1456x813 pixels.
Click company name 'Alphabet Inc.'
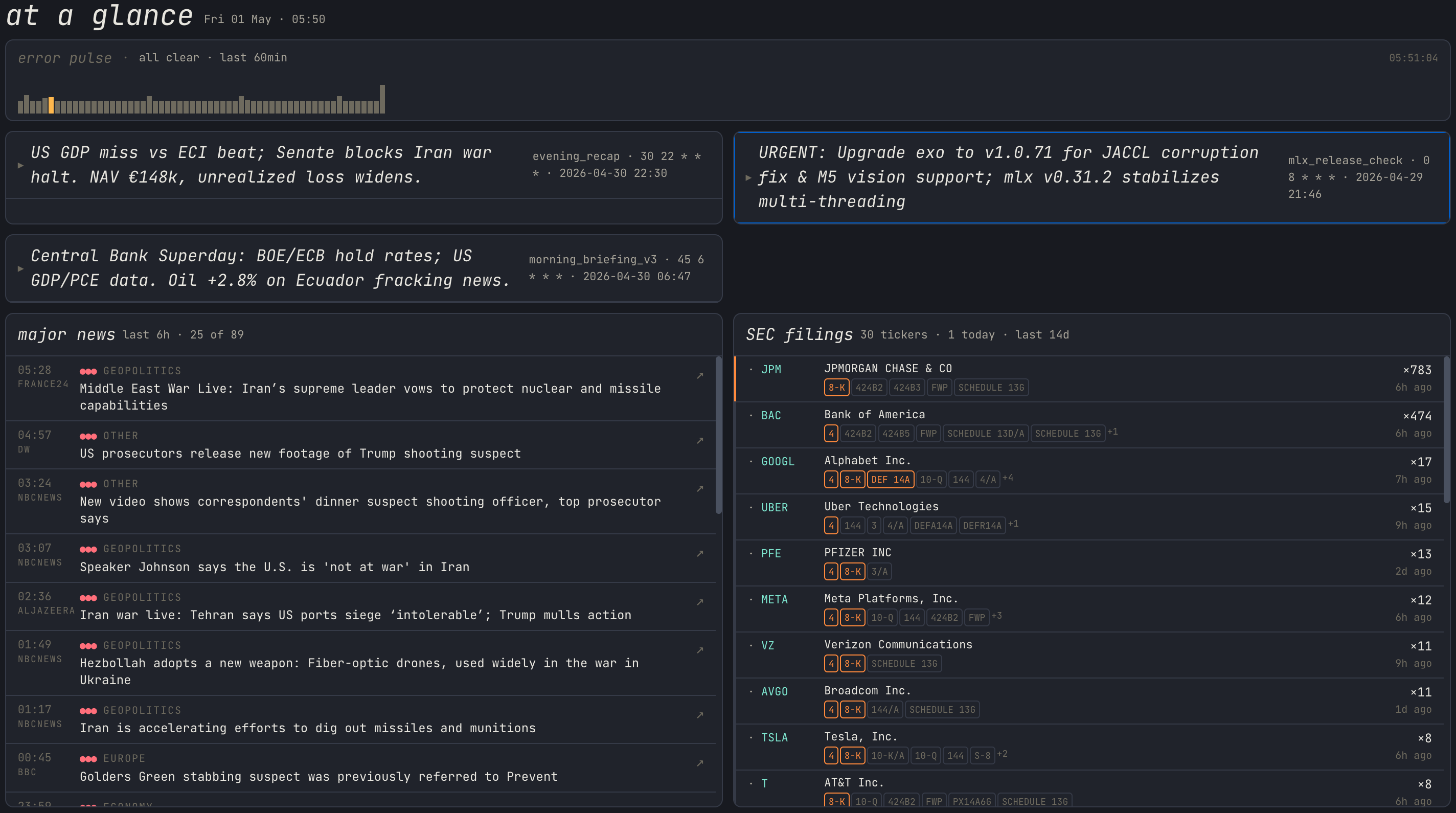tap(868, 461)
